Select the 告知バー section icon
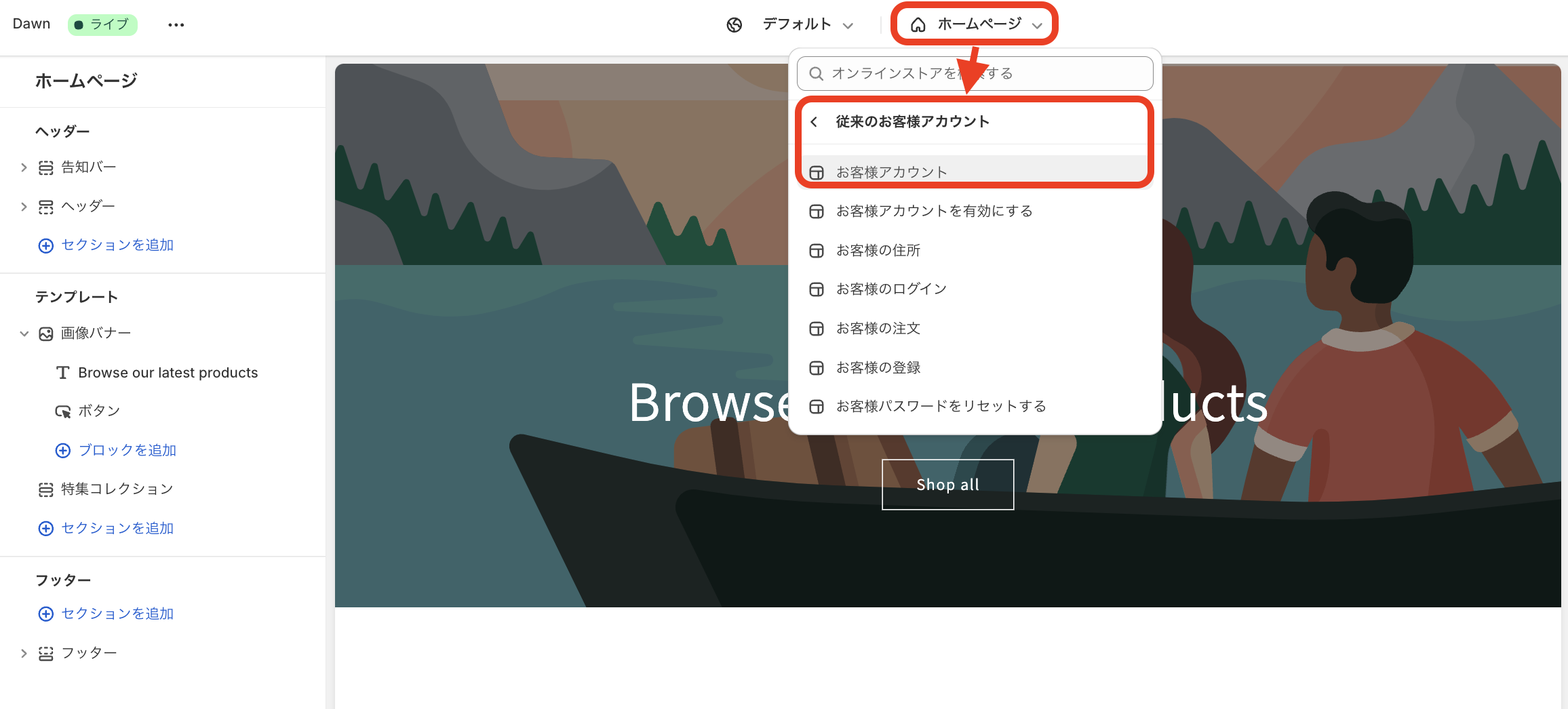The width and height of the screenshot is (1568, 709). 45,167
